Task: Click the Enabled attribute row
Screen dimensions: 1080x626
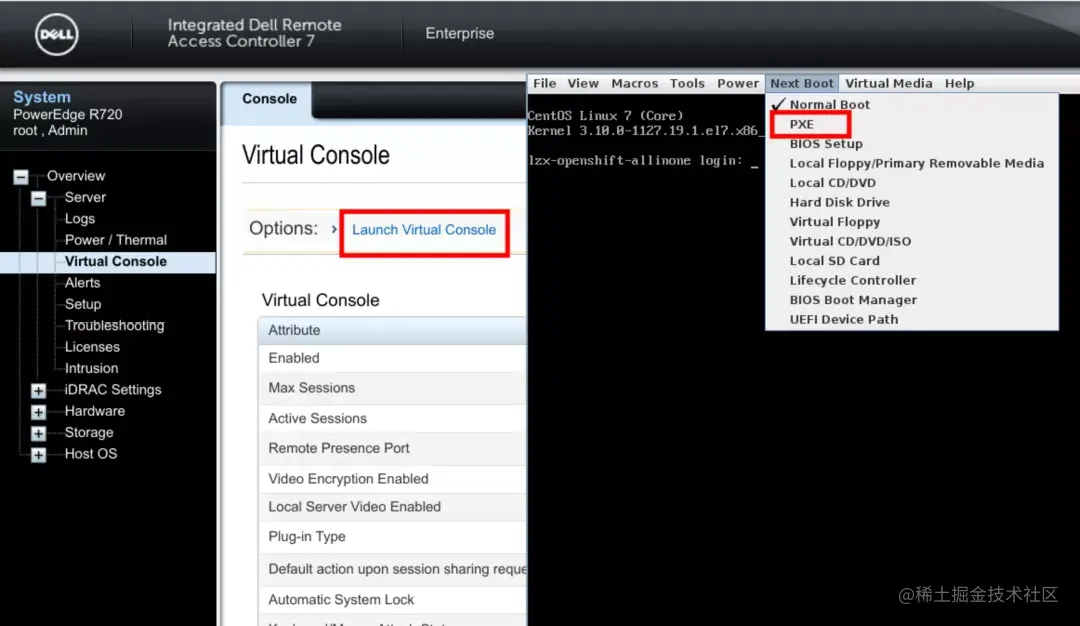Action: [x=393, y=358]
